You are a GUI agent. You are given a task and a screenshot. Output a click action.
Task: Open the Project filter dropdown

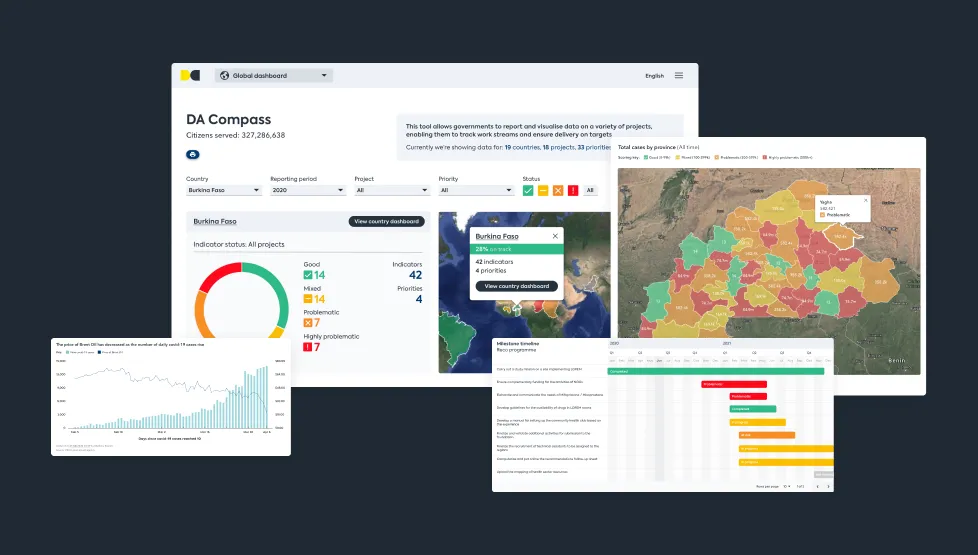(x=392, y=190)
